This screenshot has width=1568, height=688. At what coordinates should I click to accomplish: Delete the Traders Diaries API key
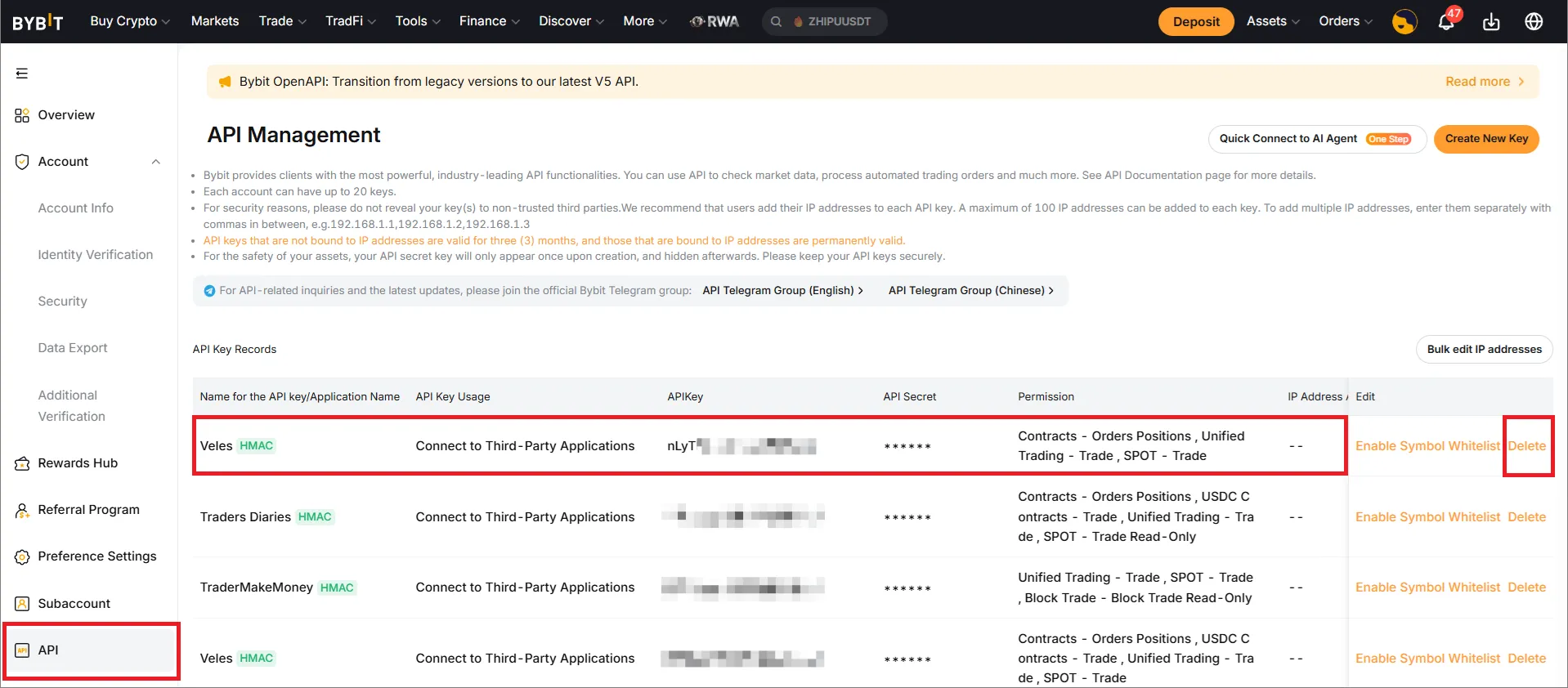pos(1526,517)
